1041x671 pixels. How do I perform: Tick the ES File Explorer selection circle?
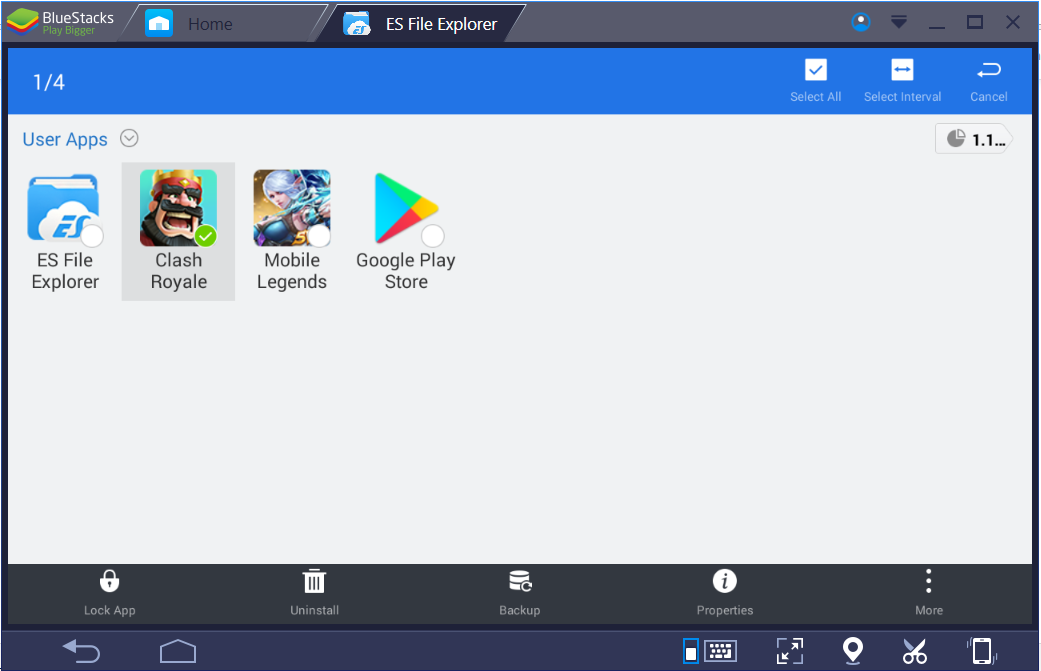click(92, 236)
